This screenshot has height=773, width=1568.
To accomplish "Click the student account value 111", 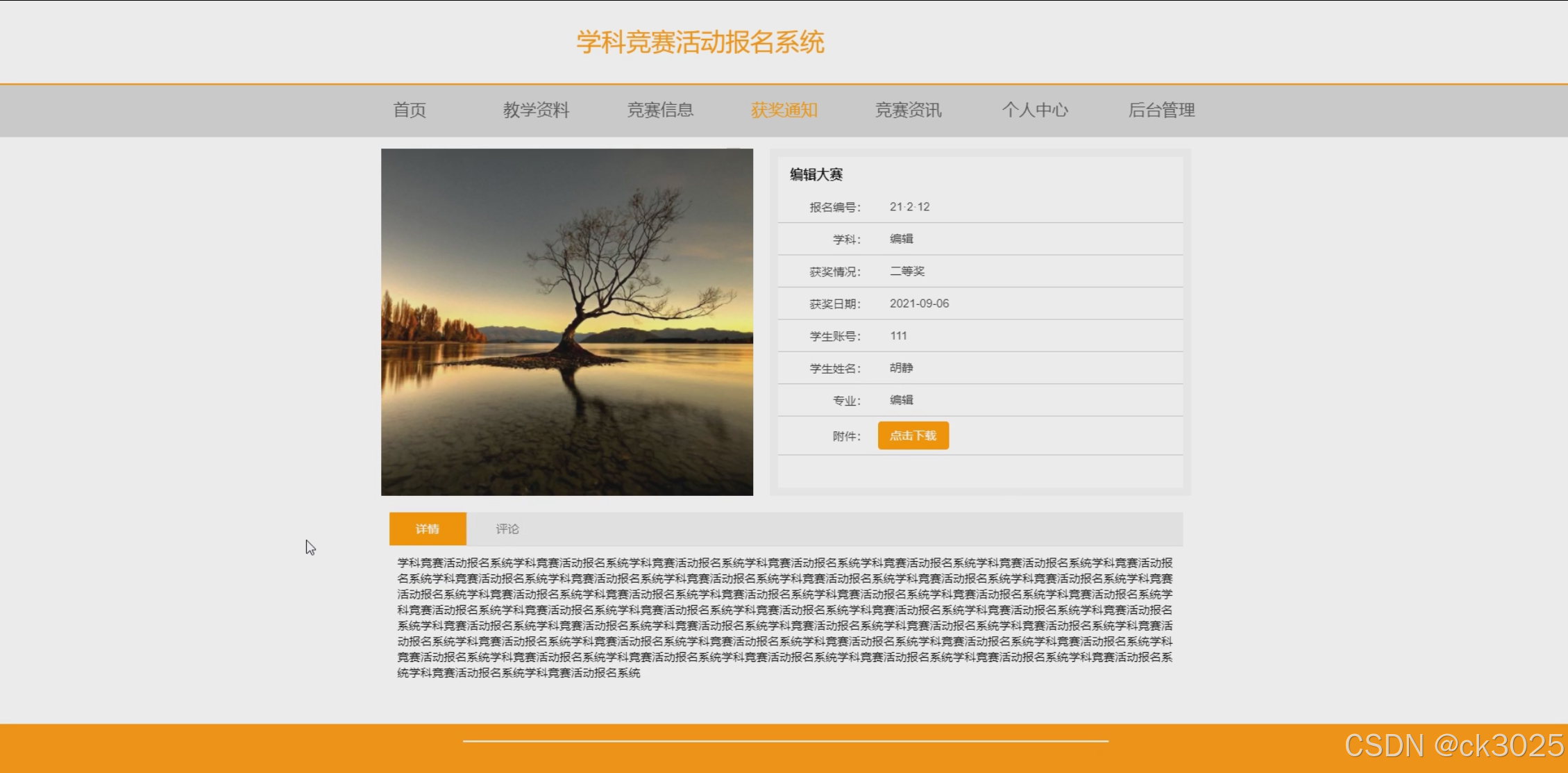I will coord(898,336).
